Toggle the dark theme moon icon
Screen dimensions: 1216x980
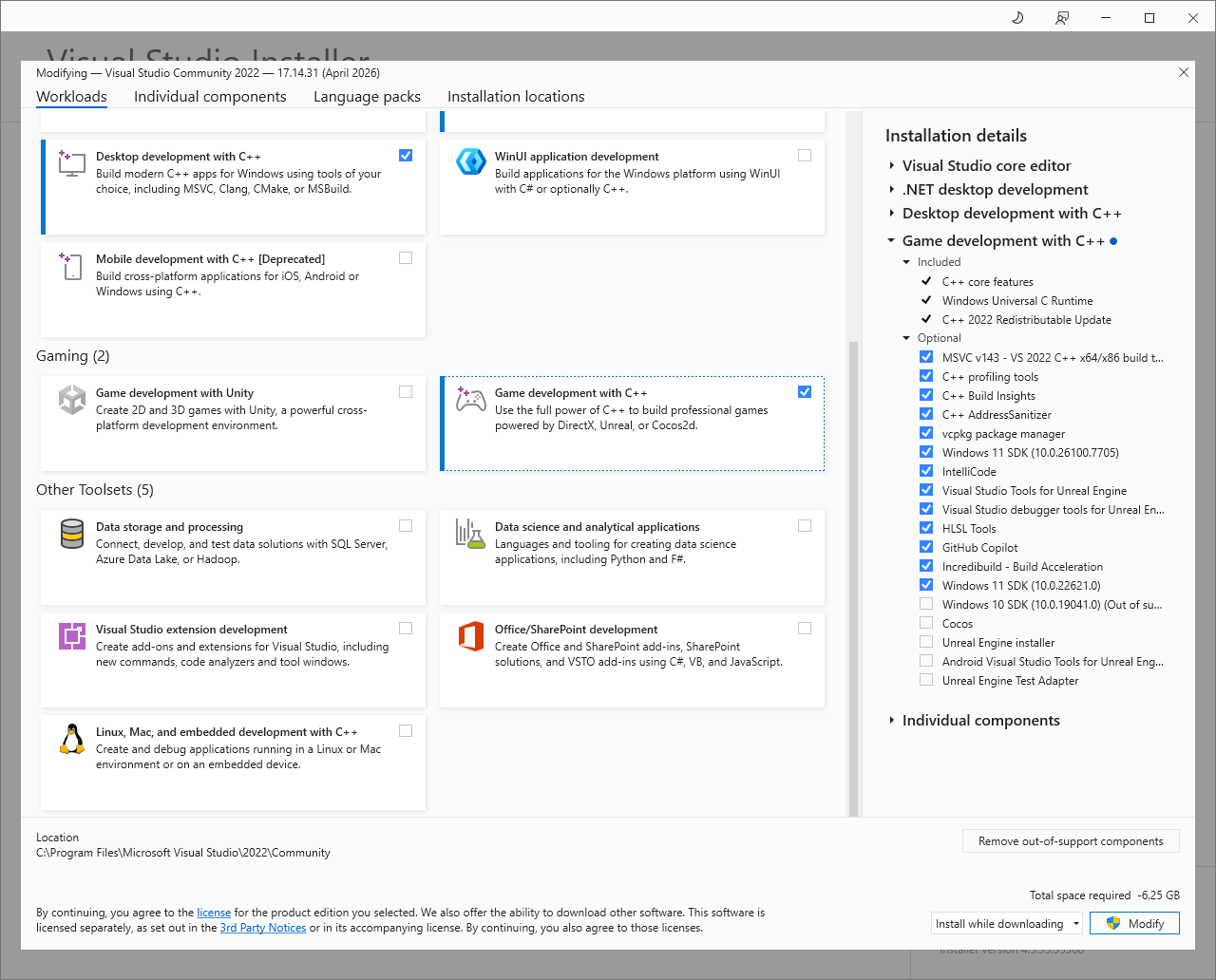click(1017, 18)
